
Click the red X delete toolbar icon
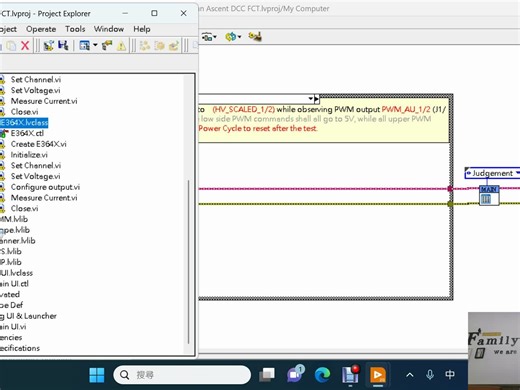(x=25, y=45)
